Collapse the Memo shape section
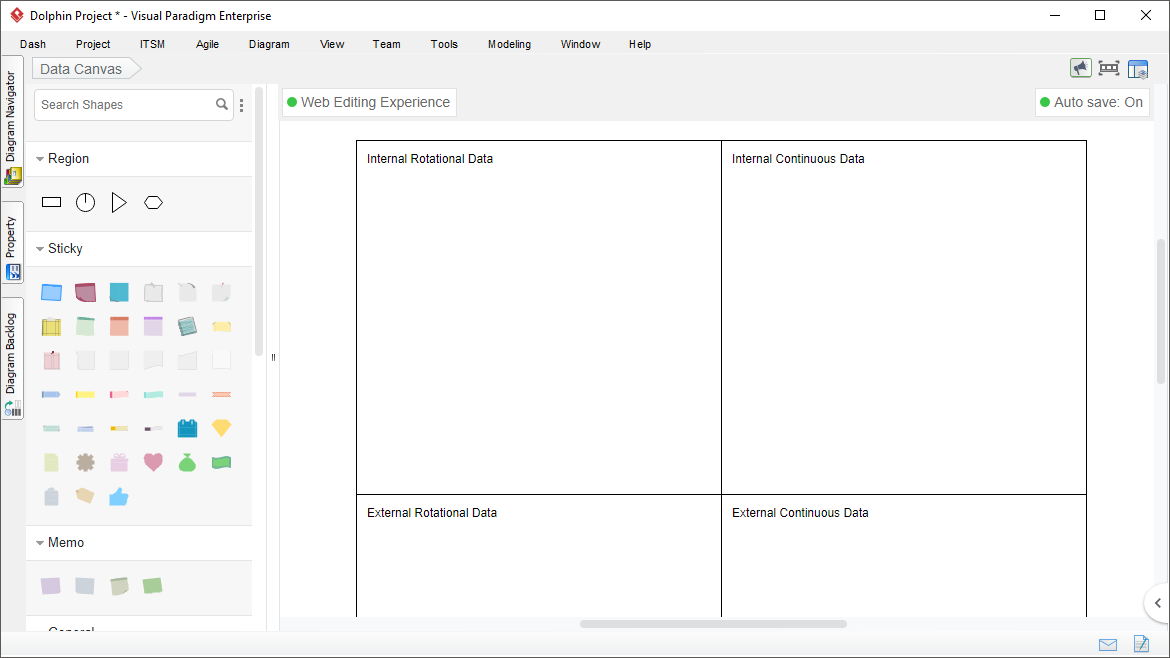The width and height of the screenshot is (1170, 658). click(40, 542)
